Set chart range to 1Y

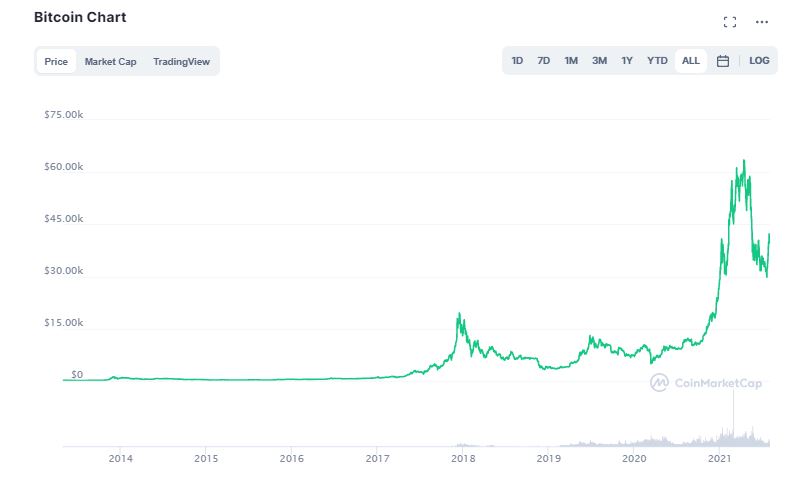(627, 61)
